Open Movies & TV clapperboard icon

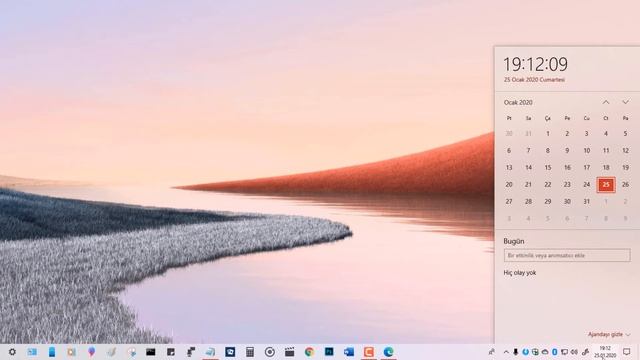click(289, 352)
